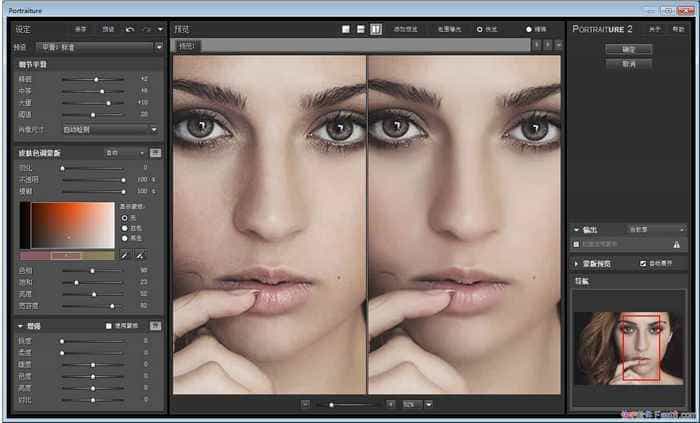Enable the checkbox in the Enhancements header
This screenshot has width=700, height=423.
point(109,326)
